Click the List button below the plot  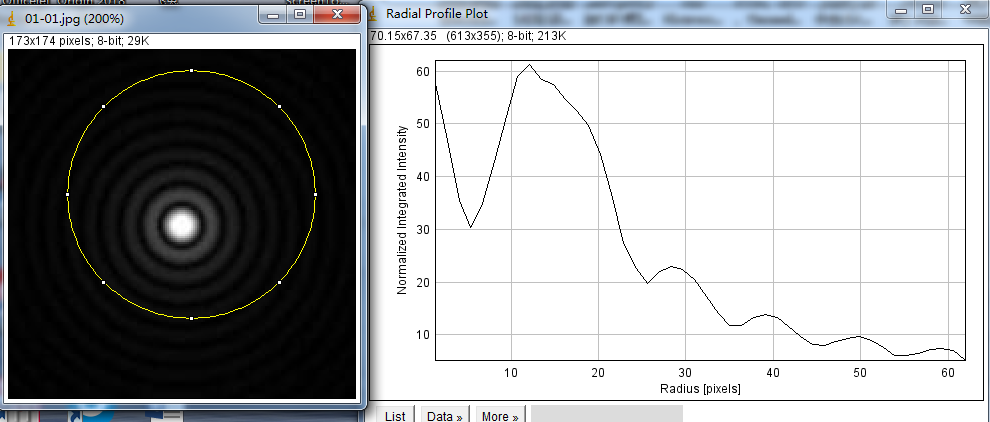click(395, 415)
